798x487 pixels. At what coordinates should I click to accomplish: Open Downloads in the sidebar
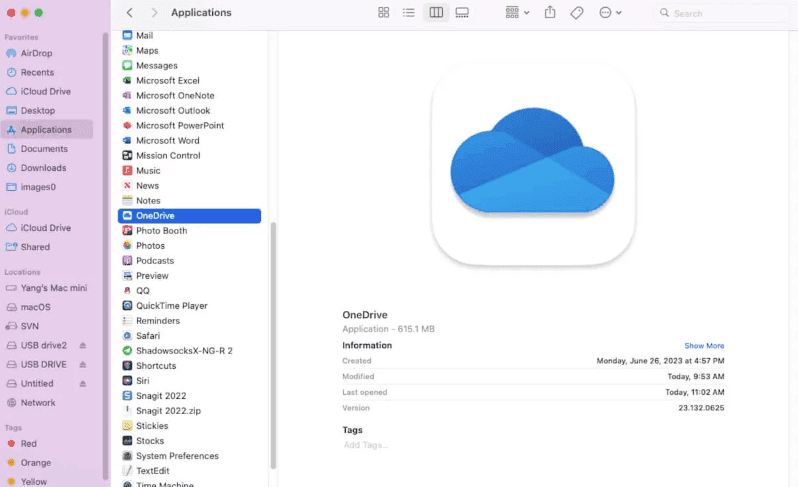(x=43, y=168)
